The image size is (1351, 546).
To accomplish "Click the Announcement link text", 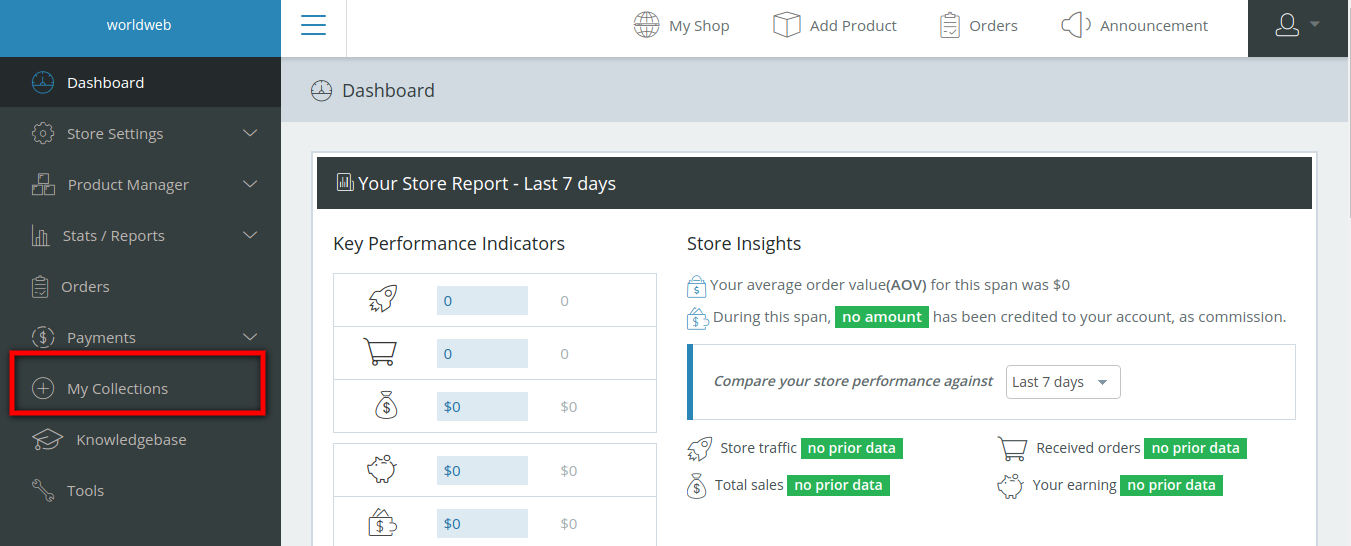I will tap(1153, 26).
